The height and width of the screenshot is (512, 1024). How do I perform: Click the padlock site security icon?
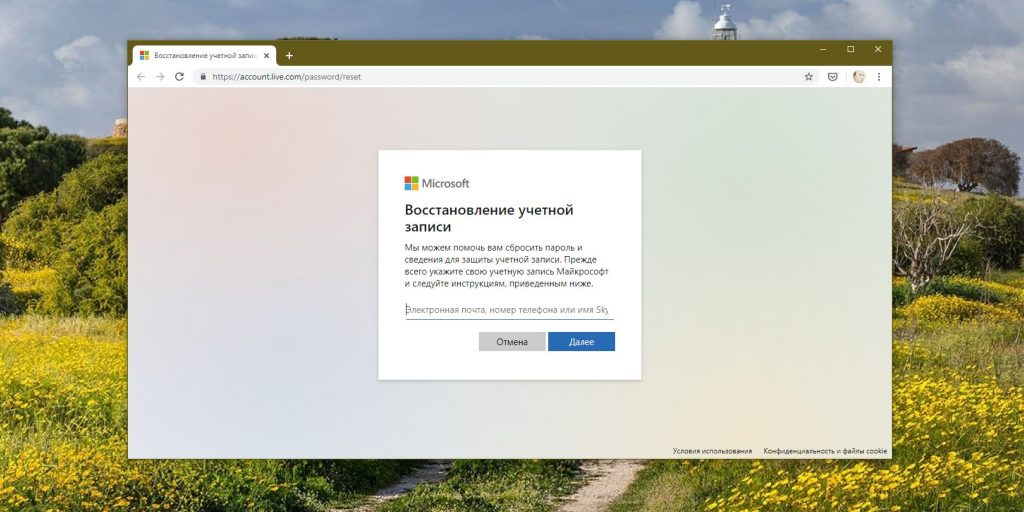[x=203, y=76]
